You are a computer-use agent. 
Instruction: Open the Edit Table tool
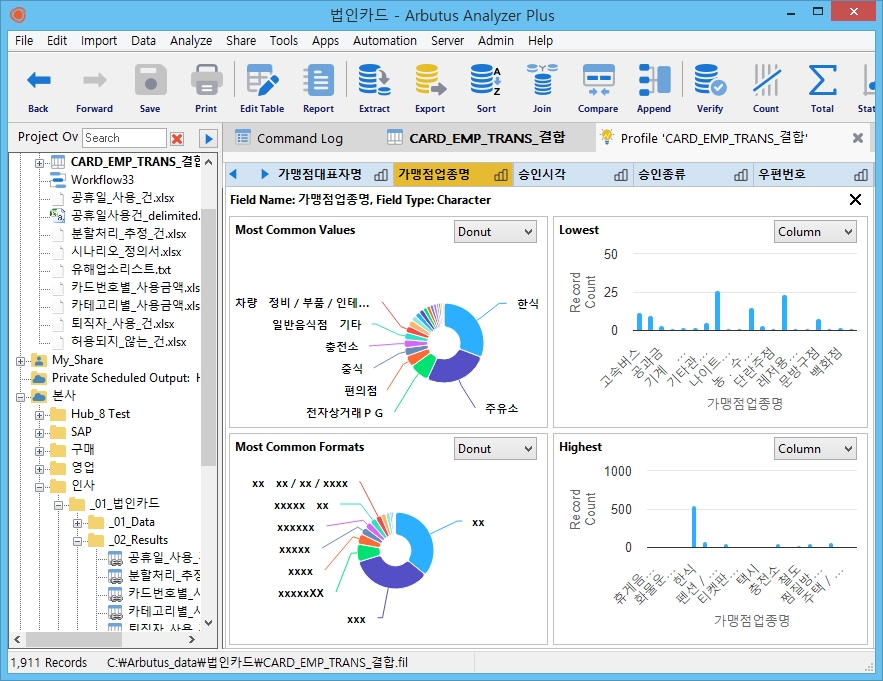[262, 88]
